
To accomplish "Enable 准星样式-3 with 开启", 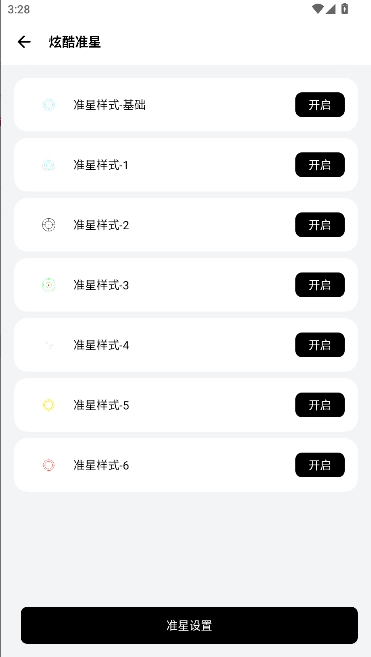I will point(320,285).
